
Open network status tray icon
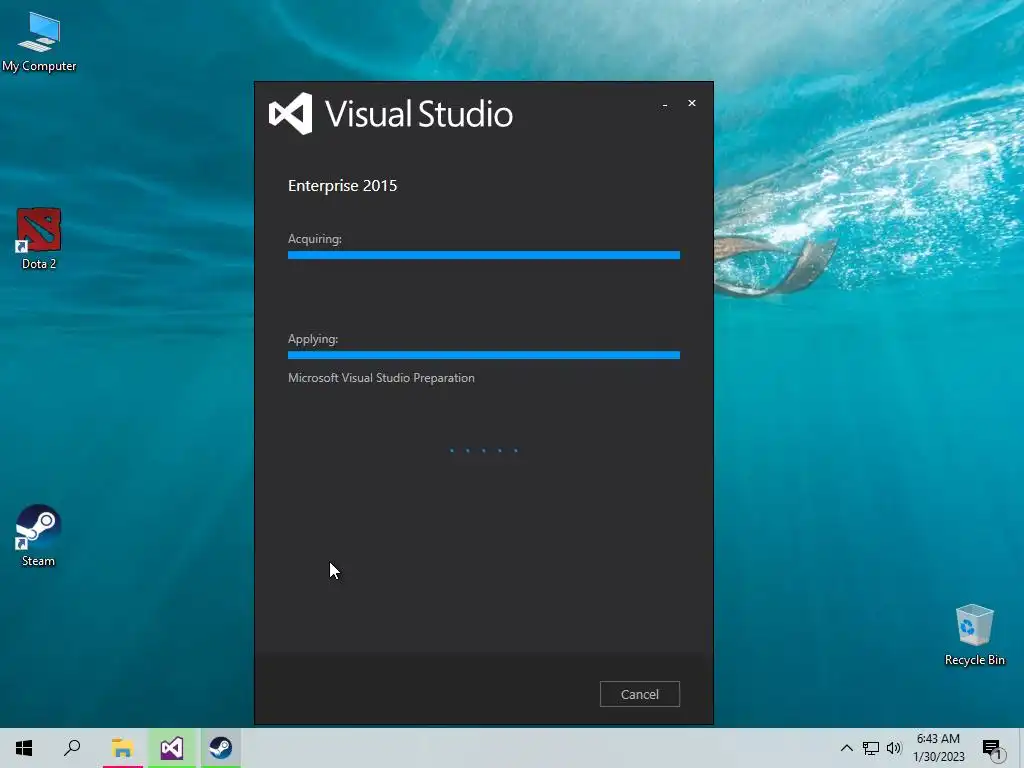(871, 748)
